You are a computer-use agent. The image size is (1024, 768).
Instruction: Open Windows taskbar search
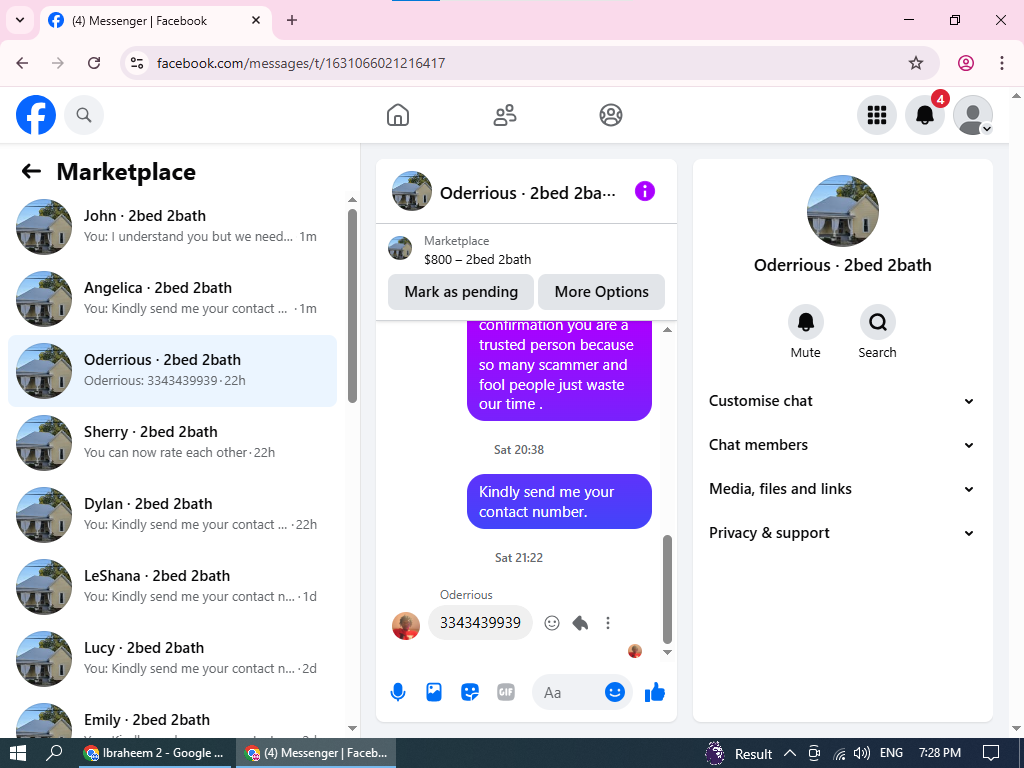tap(54, 753)
